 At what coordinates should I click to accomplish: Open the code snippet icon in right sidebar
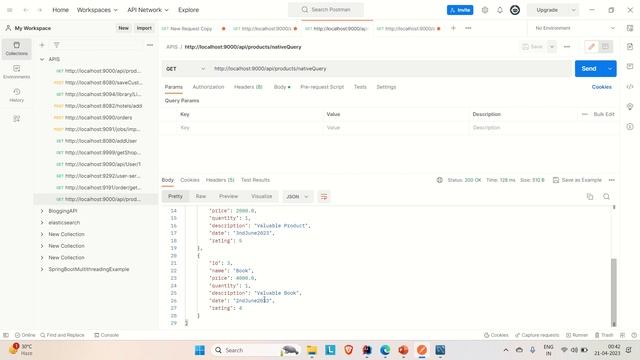click(630, 87)
